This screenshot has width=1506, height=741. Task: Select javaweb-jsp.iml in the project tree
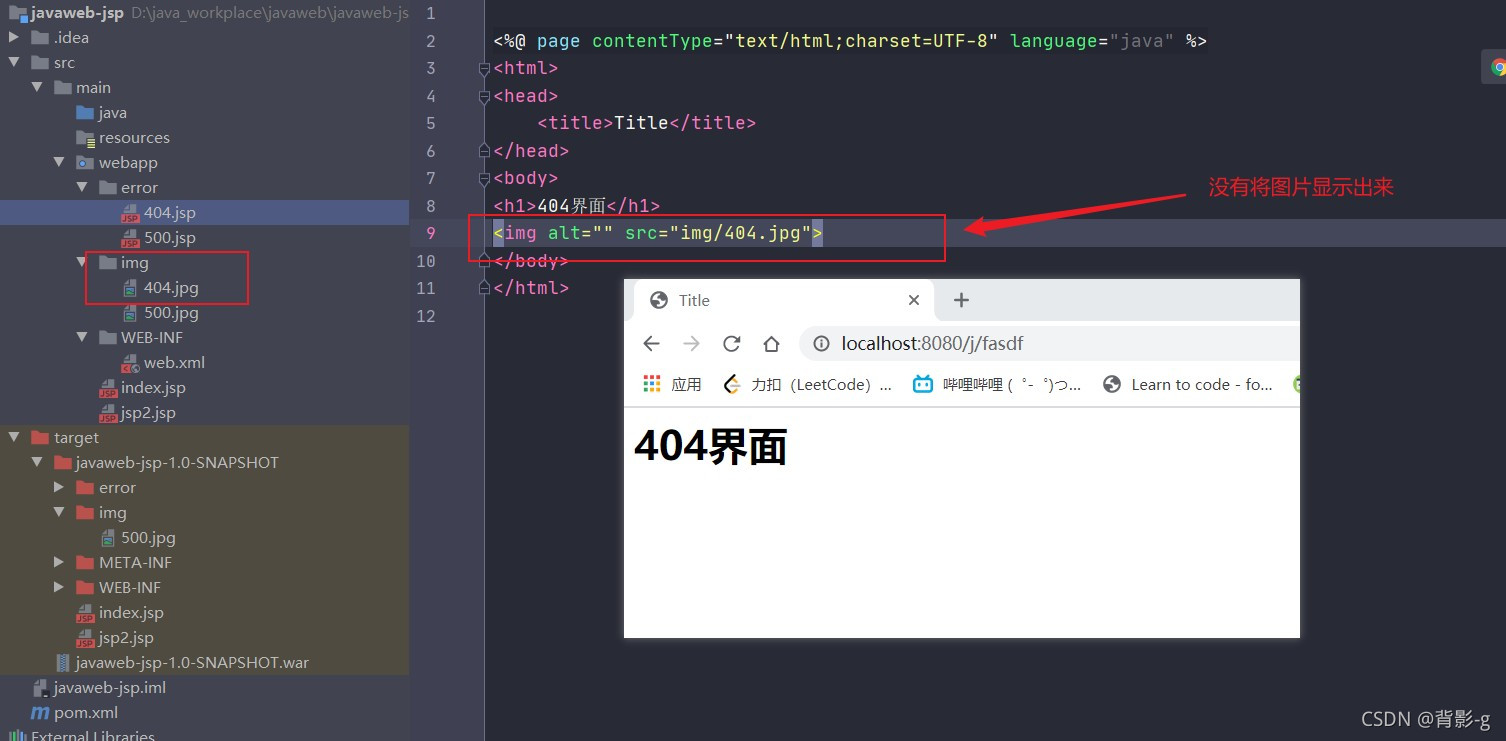coord(110,688)
